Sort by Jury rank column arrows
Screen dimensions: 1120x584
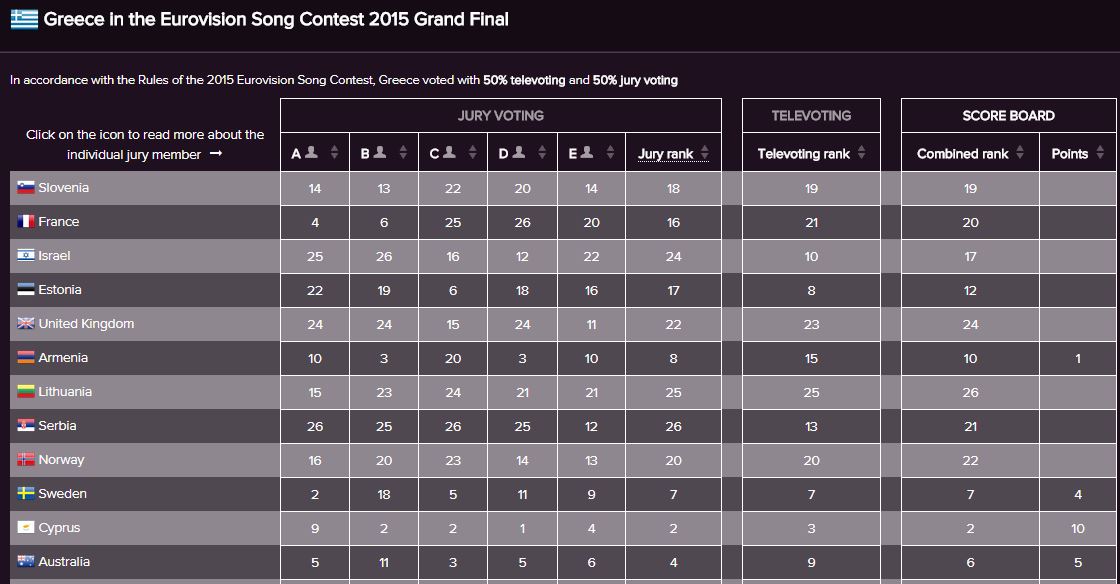click(705, 152)
